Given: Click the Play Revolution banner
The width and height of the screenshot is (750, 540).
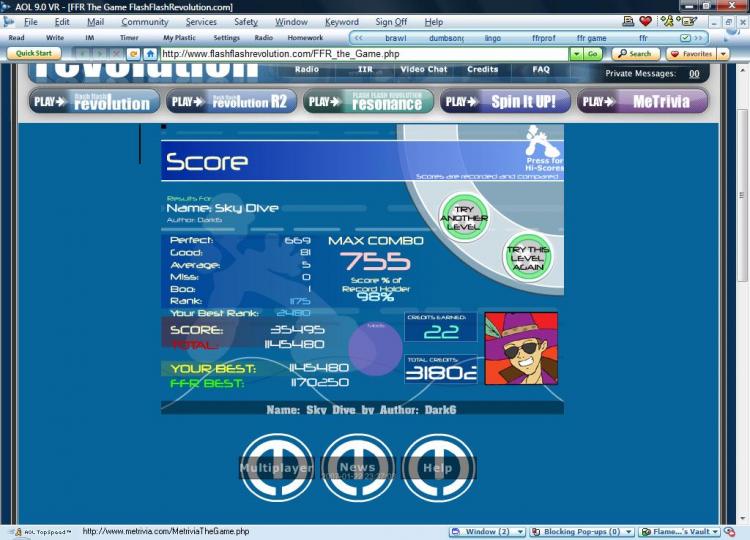Looking at the screenshot, I should pos(94,101).
